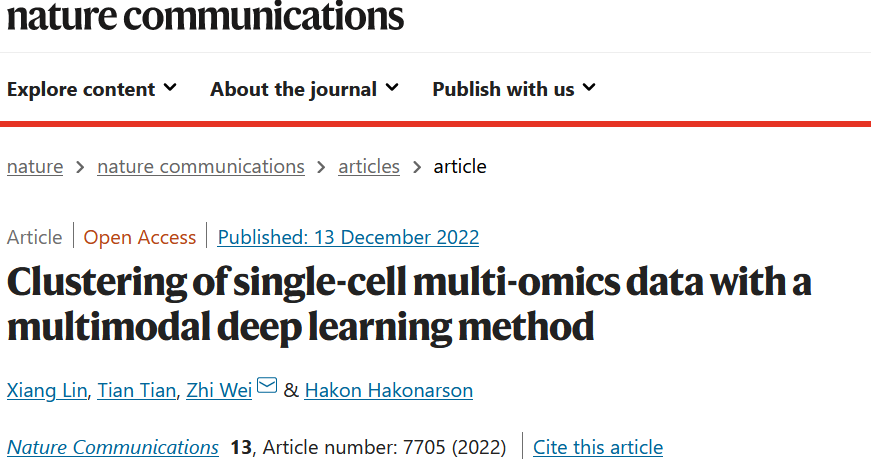
Task: Click the breadcrumb chevron just before 'article'
Action: 416,167
